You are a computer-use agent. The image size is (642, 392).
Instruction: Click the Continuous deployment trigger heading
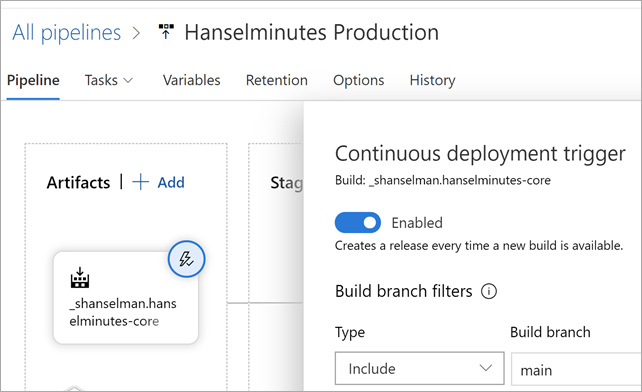click(x=480, y=154)
